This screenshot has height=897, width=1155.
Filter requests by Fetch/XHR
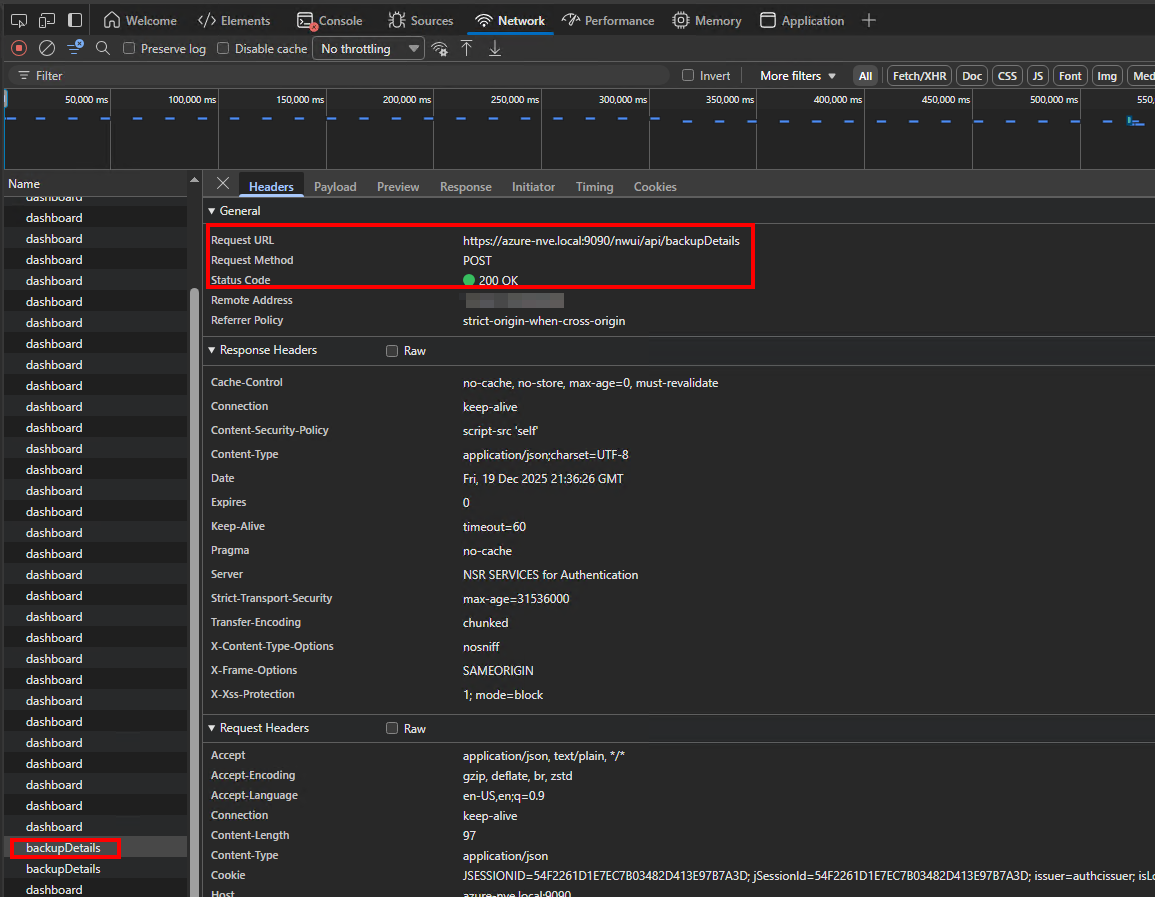pos(919,76)
